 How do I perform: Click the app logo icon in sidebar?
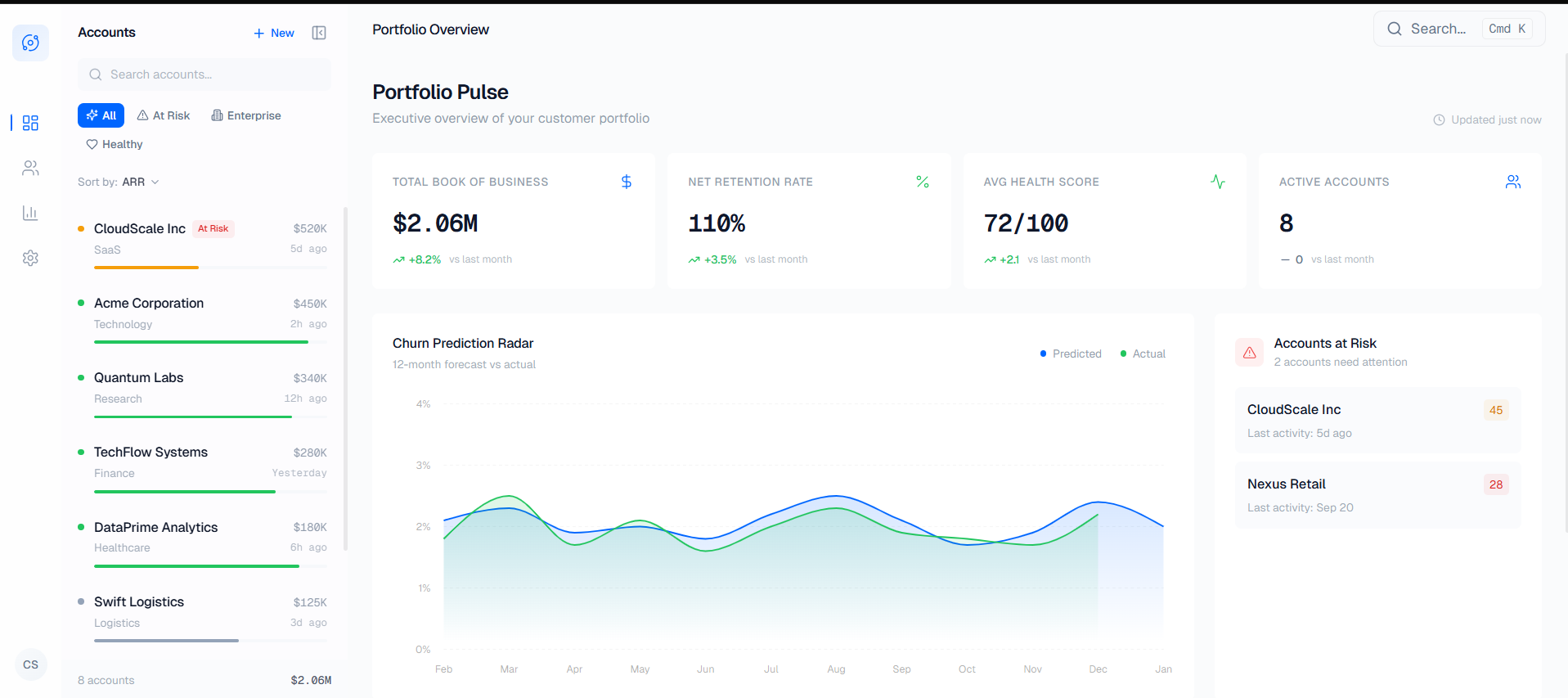(30, 43)
